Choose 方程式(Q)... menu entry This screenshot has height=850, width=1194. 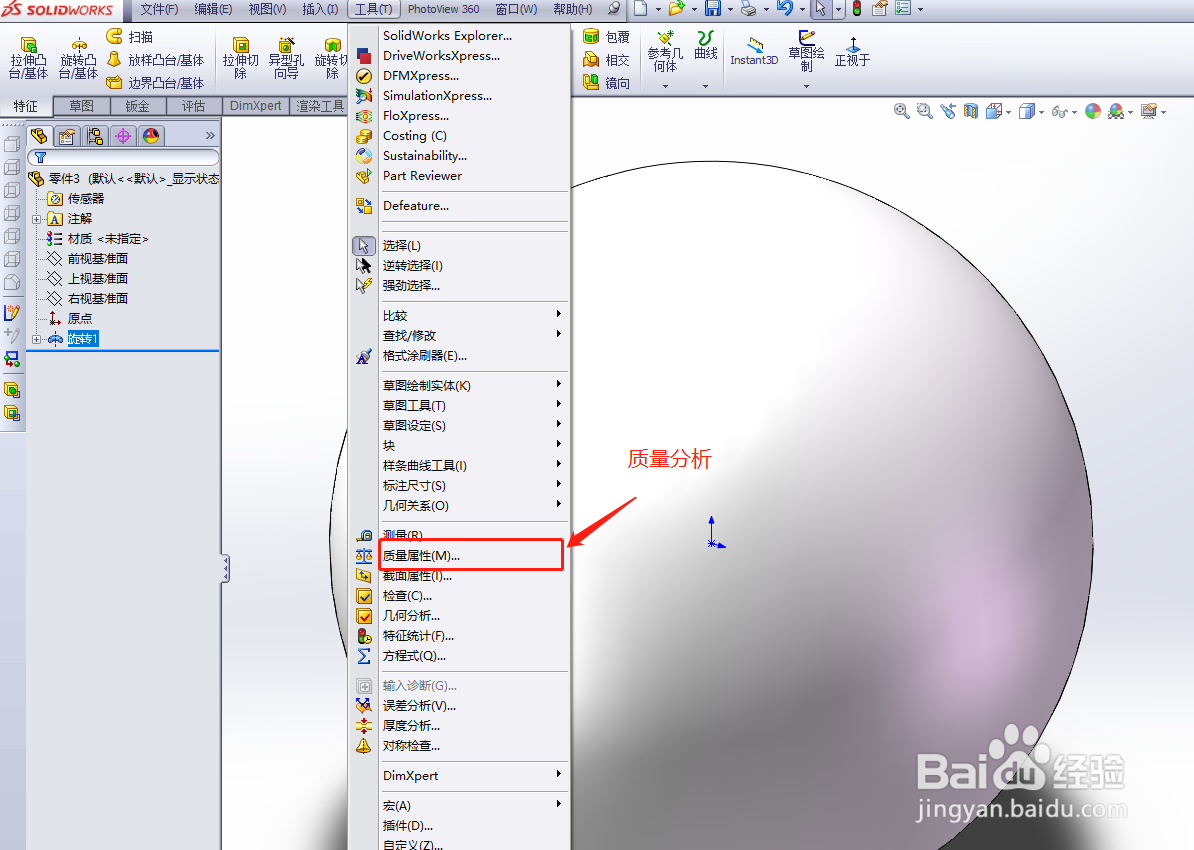pos(461,656)
